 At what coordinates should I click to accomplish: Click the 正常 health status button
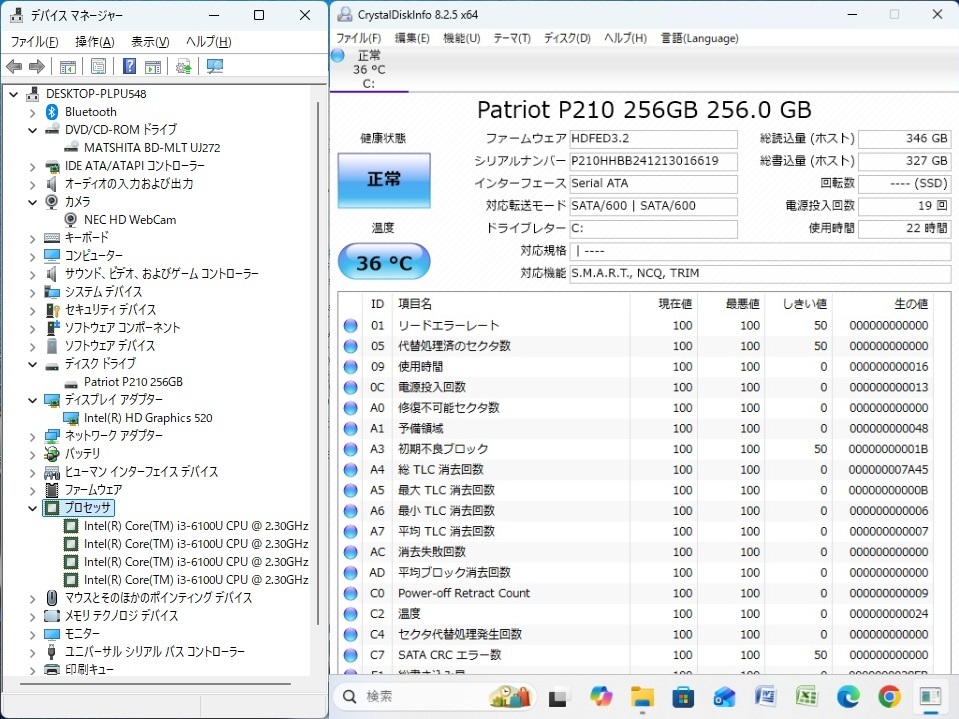tap(384, 180)
